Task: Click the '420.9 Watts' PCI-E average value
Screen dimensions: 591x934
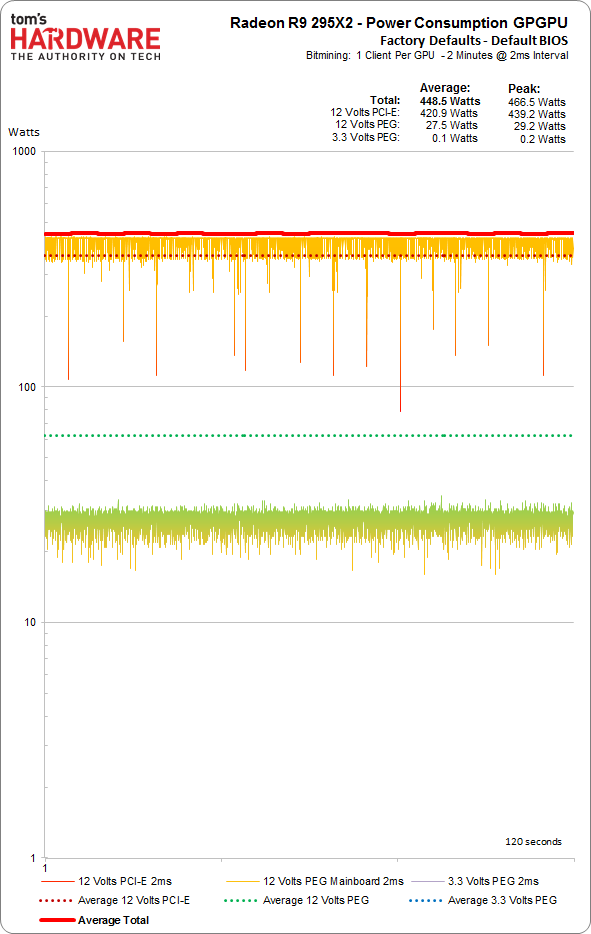Action: [x=449, y=113]
